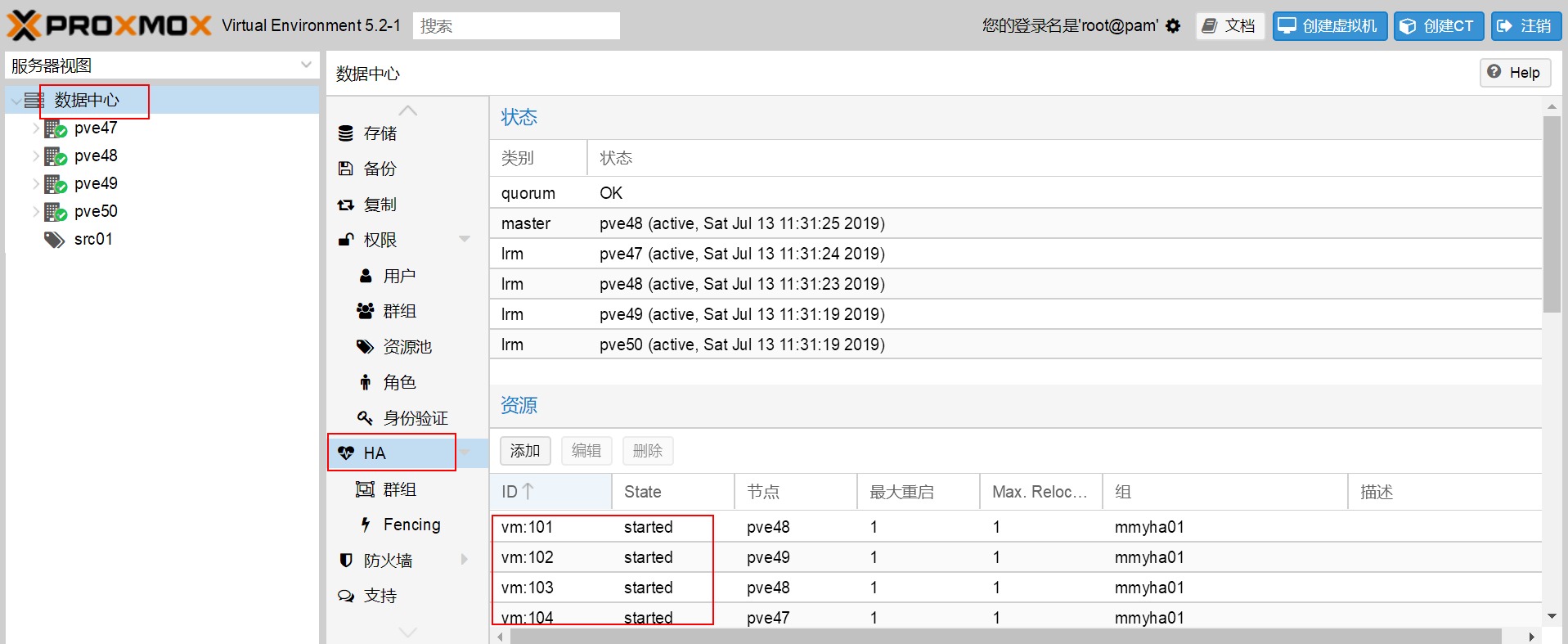Click the users person icon
This screenshot has height=644, width=1568.
[366, 276]
